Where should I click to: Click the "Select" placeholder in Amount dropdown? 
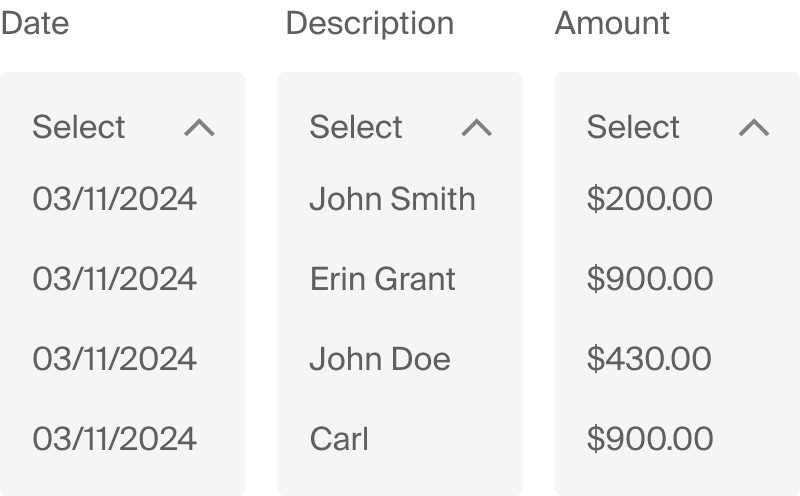tap(633, 127)
